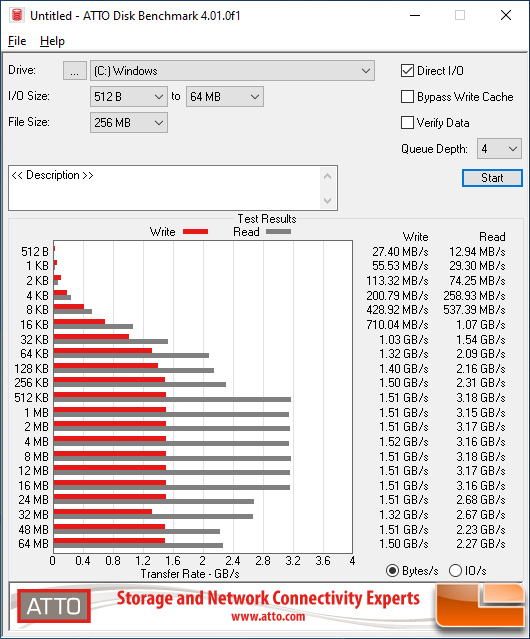Viewport: 530px width, 639px height.
Task: Click the 2.23 GB/s read value
Action: click(x=481, y=529)
